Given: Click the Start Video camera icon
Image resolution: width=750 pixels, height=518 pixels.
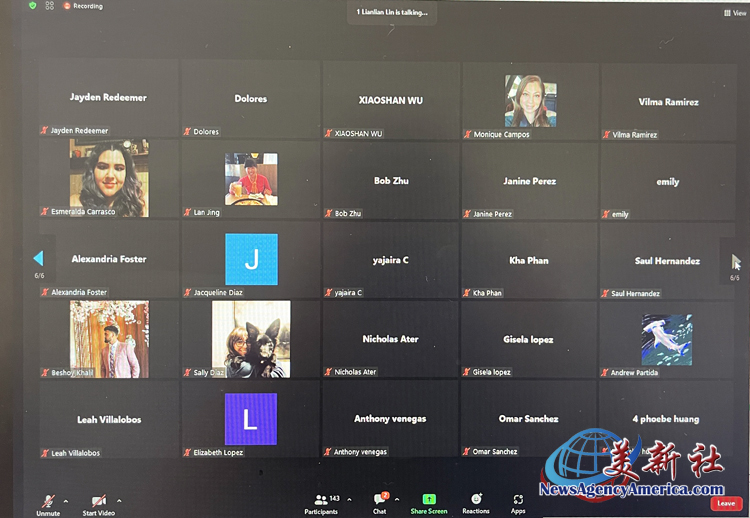Looking at the screenshot, I should coord(99,501).
